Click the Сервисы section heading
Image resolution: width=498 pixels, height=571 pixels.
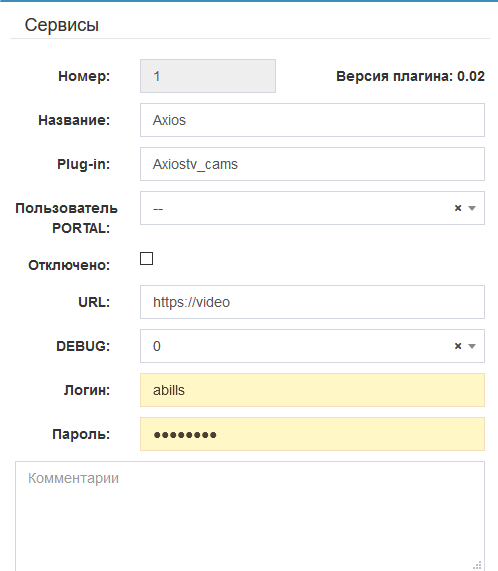tap(62, 25)
